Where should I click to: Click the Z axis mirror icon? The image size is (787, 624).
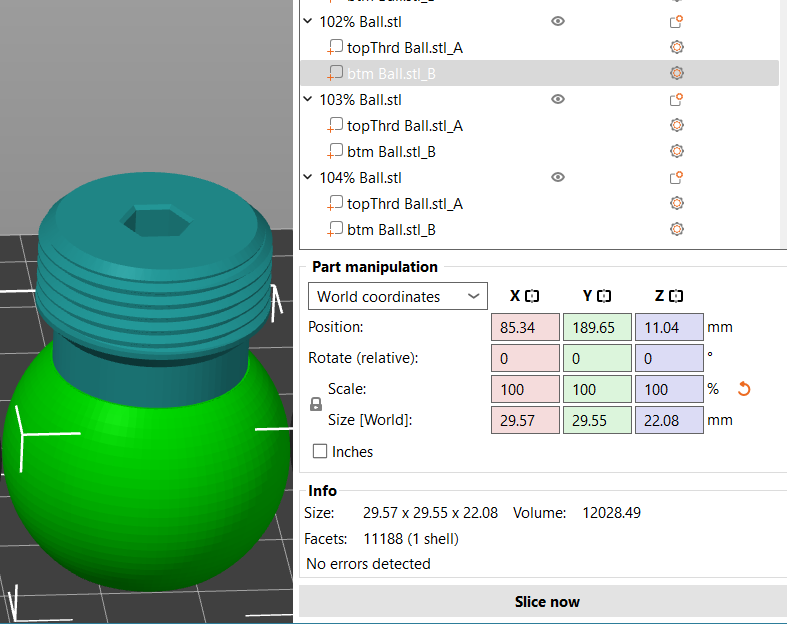[676, 296]
